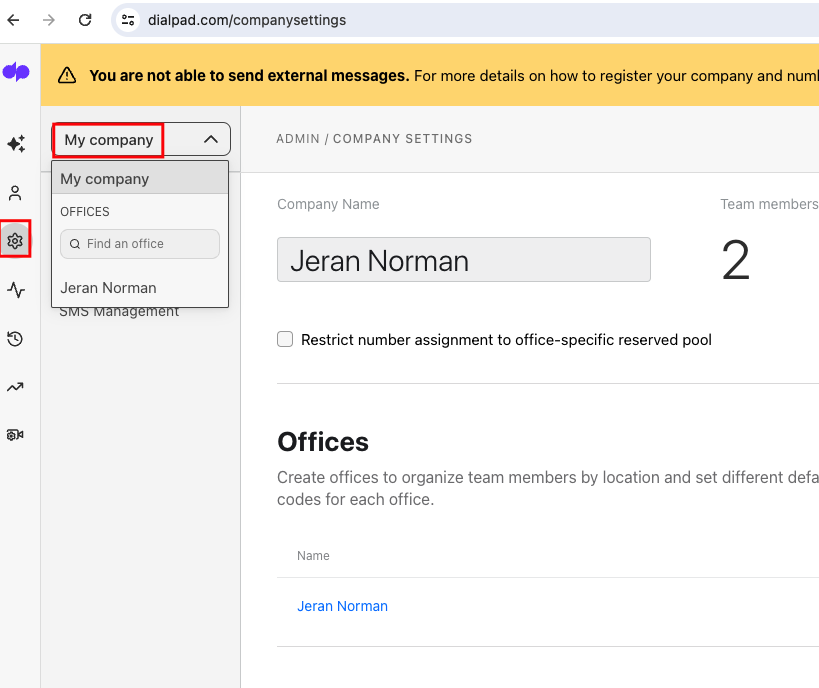Screen dimensions: 819x688
Task: Collapse the My company dropdown chevron
Action: [210, 139]
